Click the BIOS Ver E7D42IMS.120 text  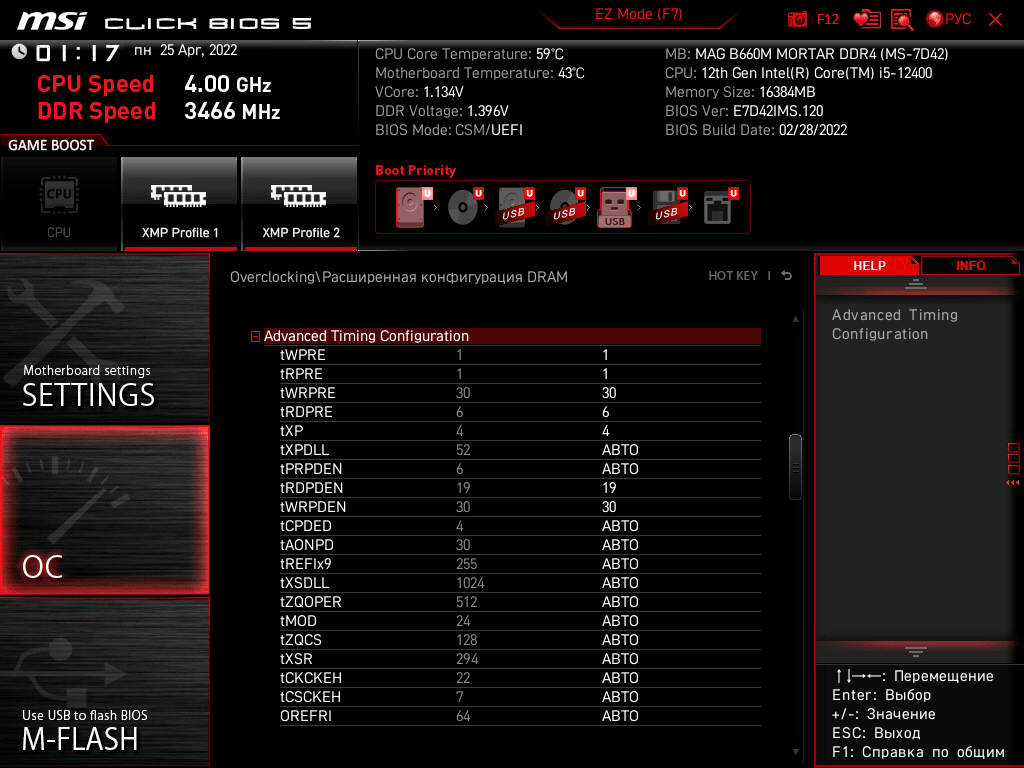744,111
